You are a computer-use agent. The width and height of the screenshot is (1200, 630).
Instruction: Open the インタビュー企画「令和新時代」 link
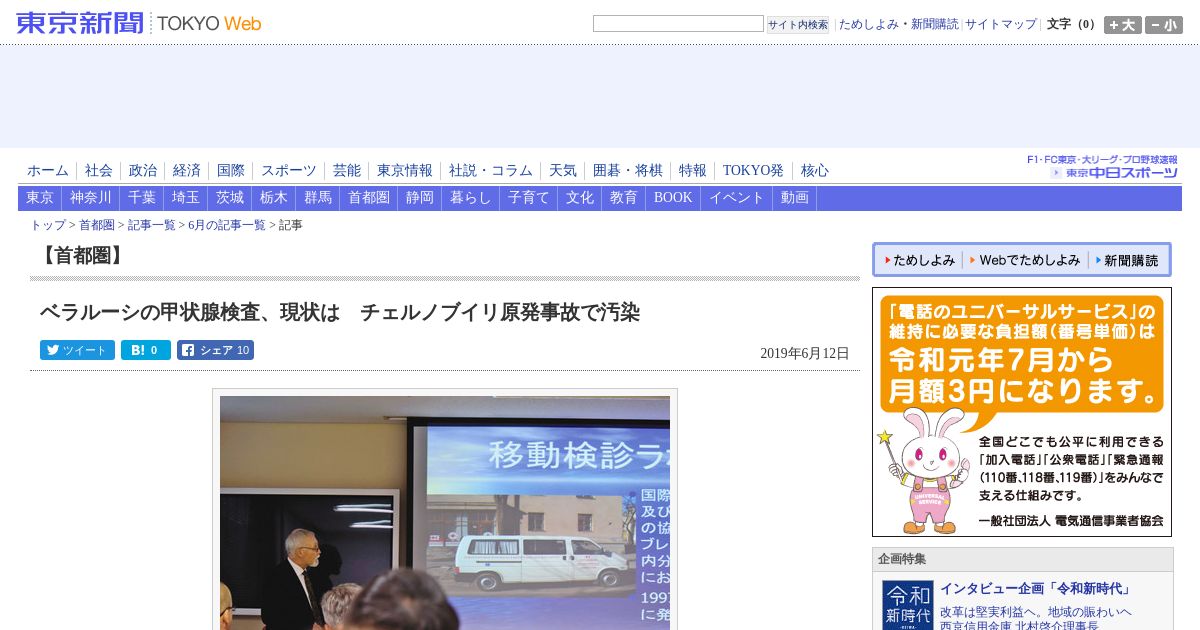click(1035, 589)
